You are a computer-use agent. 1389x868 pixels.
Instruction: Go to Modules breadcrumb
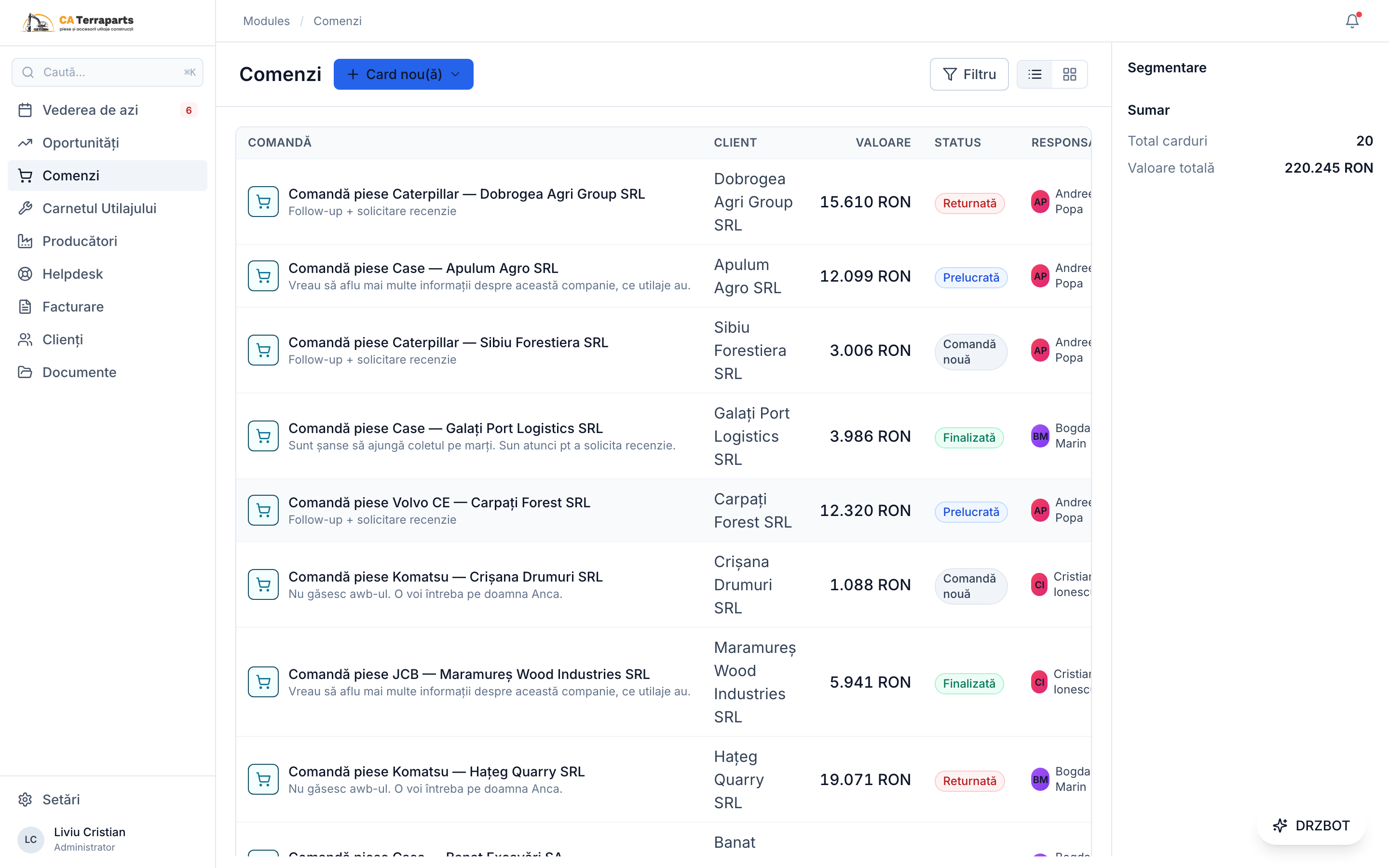coord(266,21)
